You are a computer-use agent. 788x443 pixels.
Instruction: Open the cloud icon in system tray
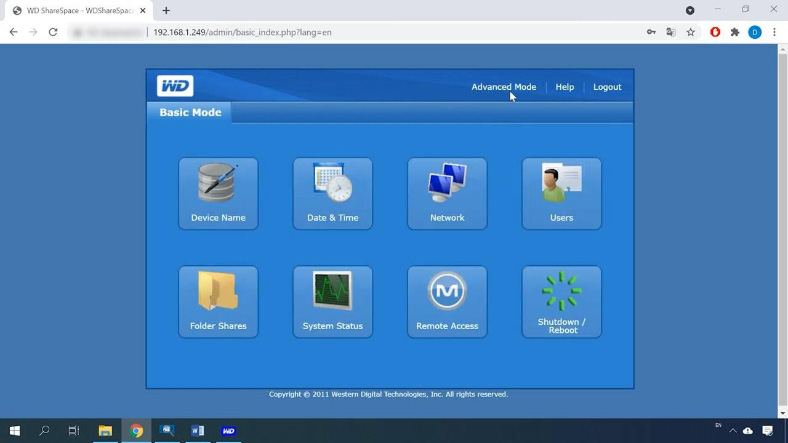[748, 431]
